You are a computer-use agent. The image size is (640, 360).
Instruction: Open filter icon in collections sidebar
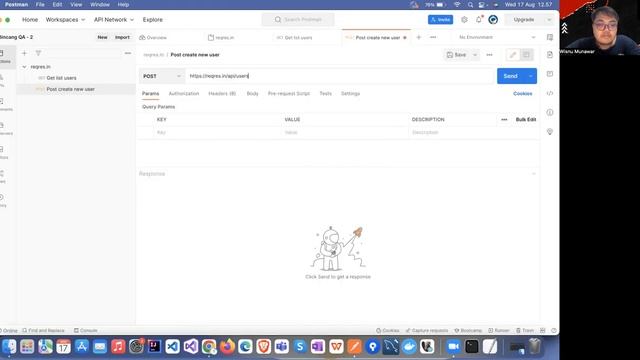pos(38,53)
